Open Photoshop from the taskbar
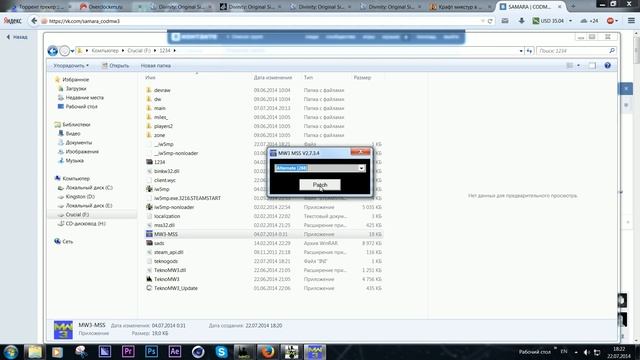Screen dimensions: 640x360 tap(151, 351)
